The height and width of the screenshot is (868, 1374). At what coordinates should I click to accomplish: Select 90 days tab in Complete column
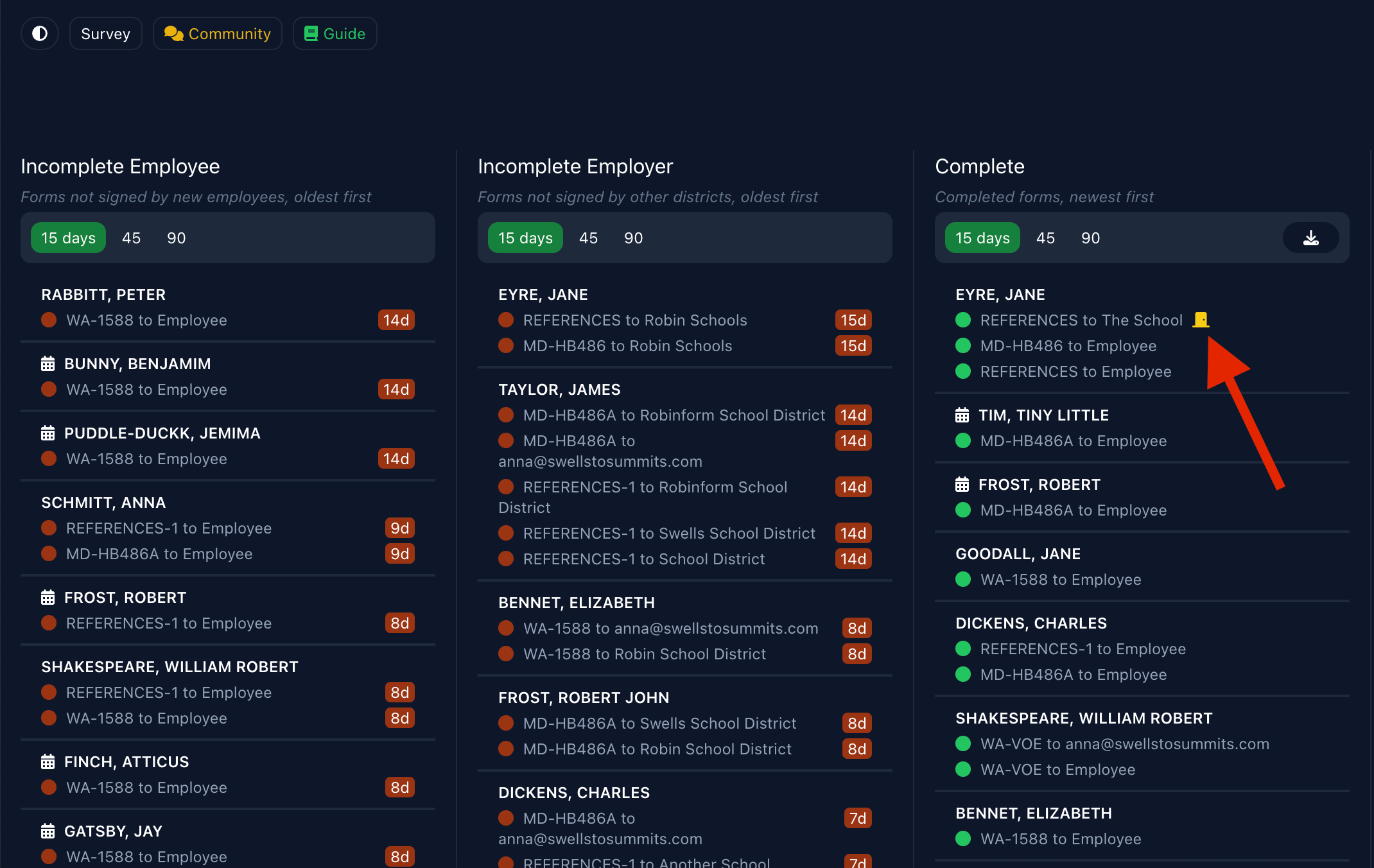(1090, 238)
